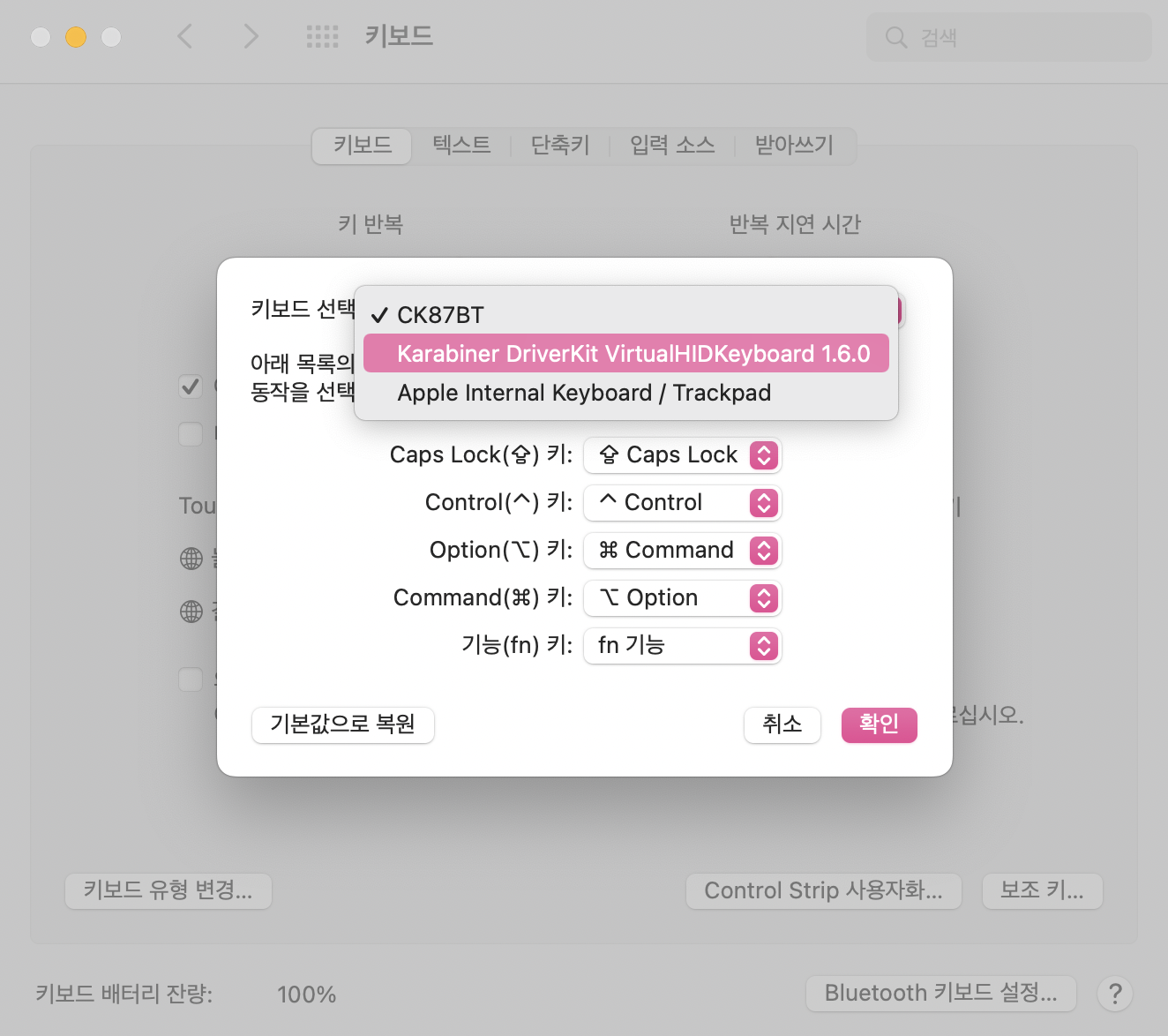Image resolution: width=1168 pixels, height=1036 pixels.
Task: Click 기본값으로 복원 button
Action: (x=343, y=724)
